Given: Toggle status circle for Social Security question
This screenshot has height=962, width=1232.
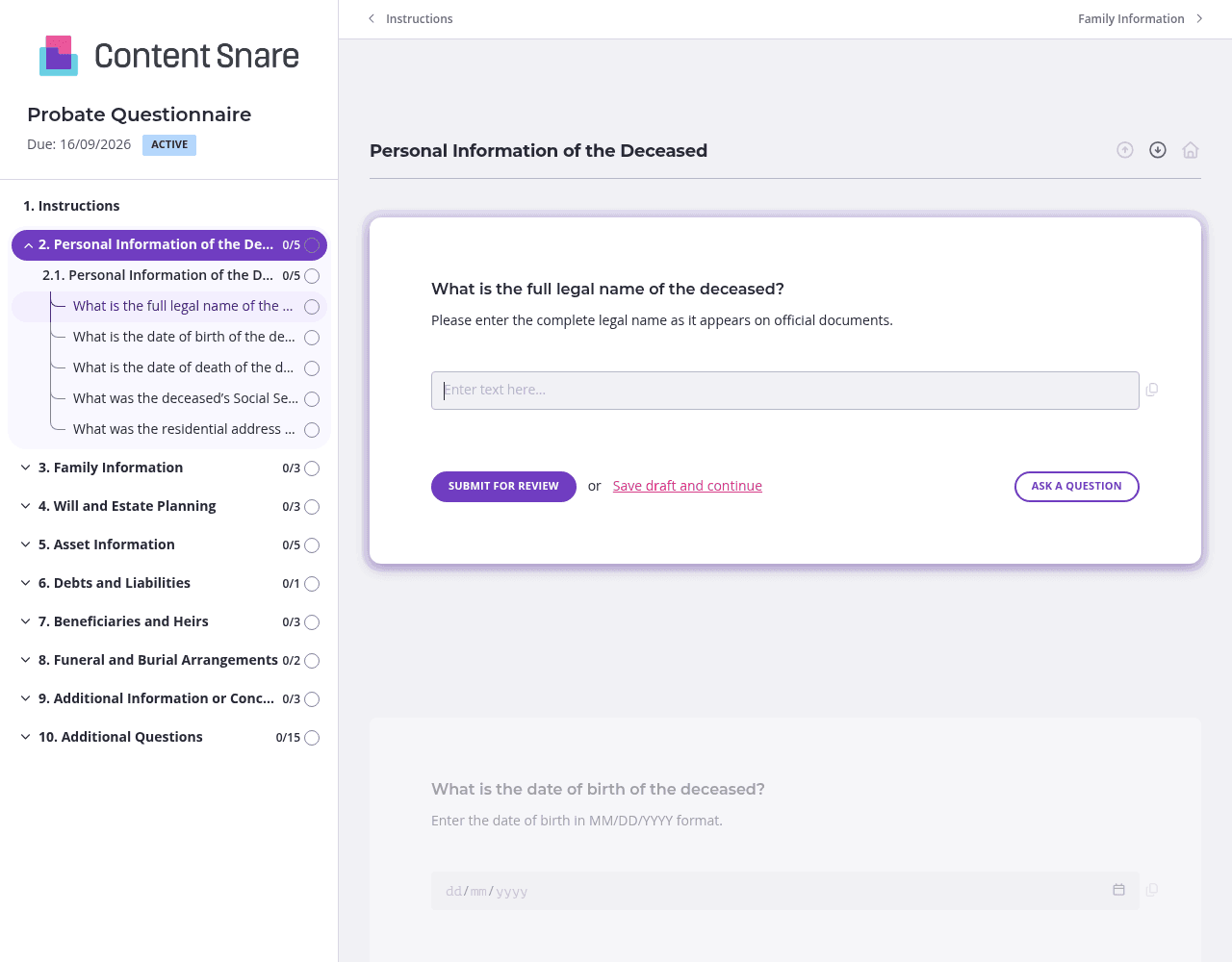Looking at the screenshot, I should (x=312, y=399).
